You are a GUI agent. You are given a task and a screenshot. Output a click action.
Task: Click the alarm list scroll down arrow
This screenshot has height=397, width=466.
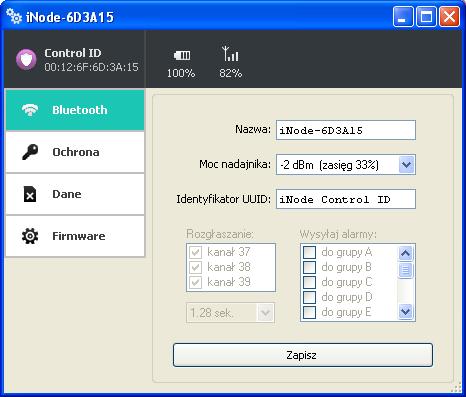pos(406,312)
